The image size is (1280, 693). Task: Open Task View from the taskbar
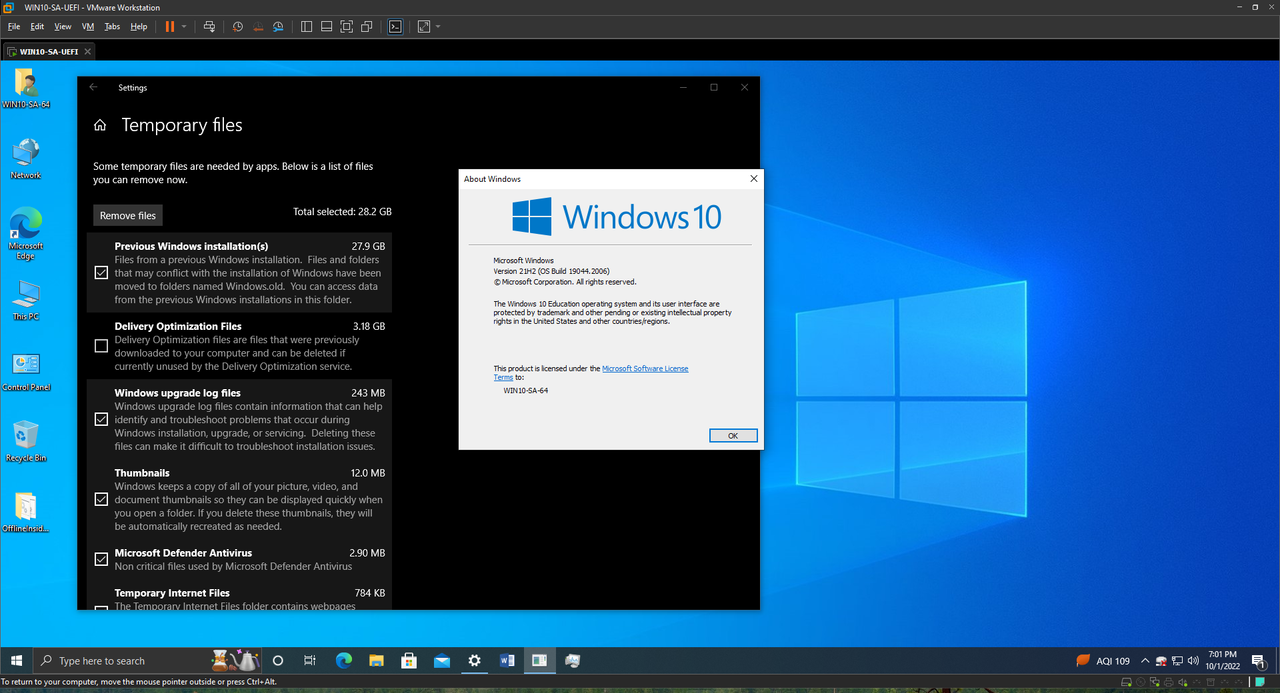(310, 661)
